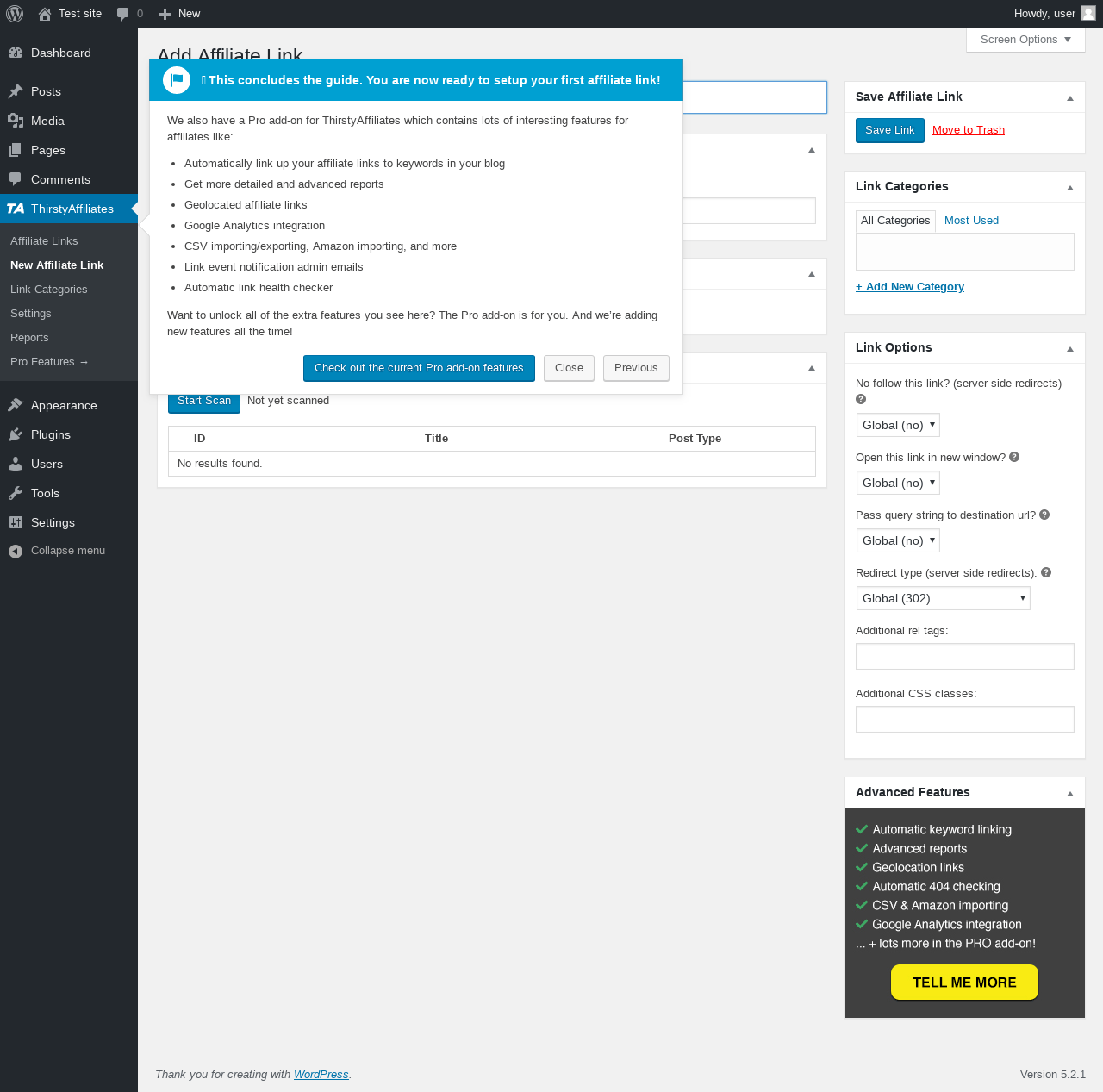Screen dimensions: 1103x1092
Task: Click the affiliate link title field
Action: (755, 97)
